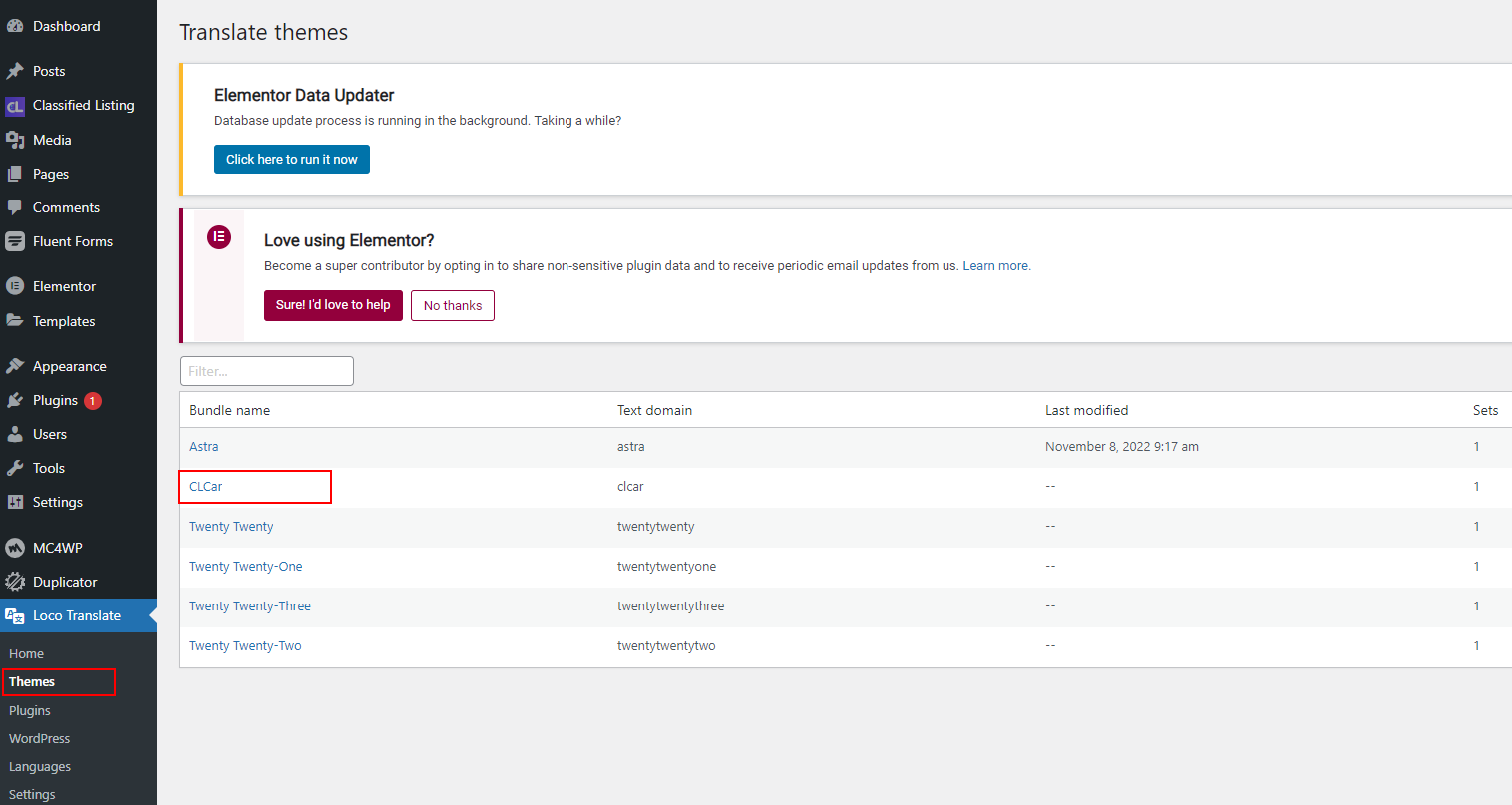Screen dimensions: 1512x805
Task: Follow the Learn more link
Action: (995, 266)
